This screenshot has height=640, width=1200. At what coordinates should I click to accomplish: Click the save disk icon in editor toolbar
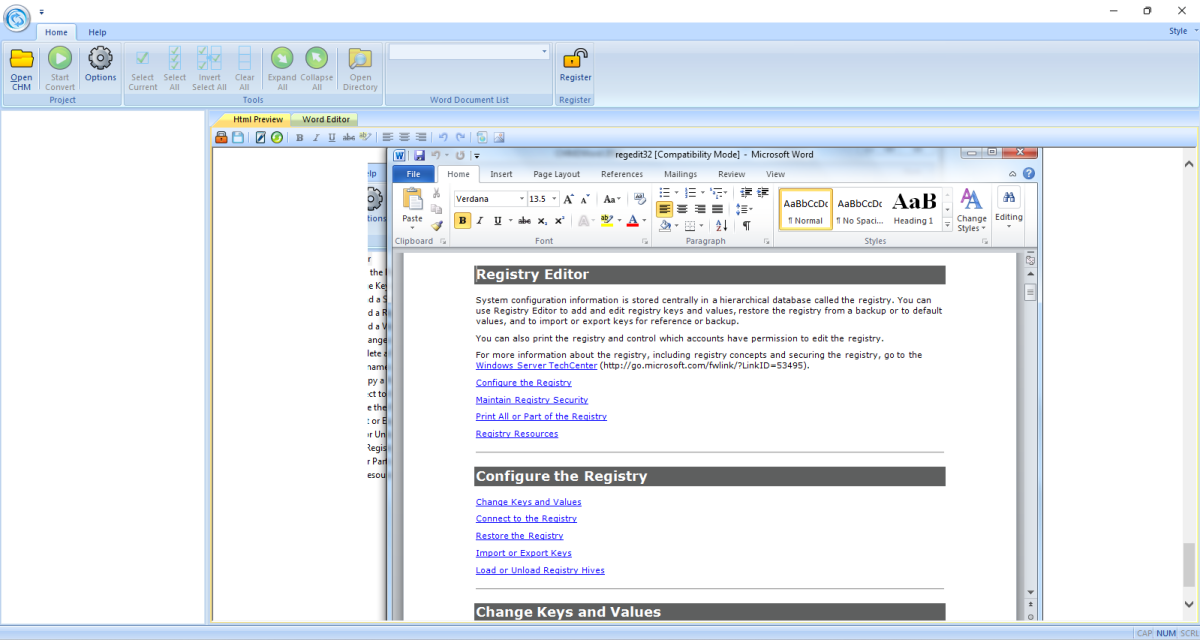coord(238,137)
